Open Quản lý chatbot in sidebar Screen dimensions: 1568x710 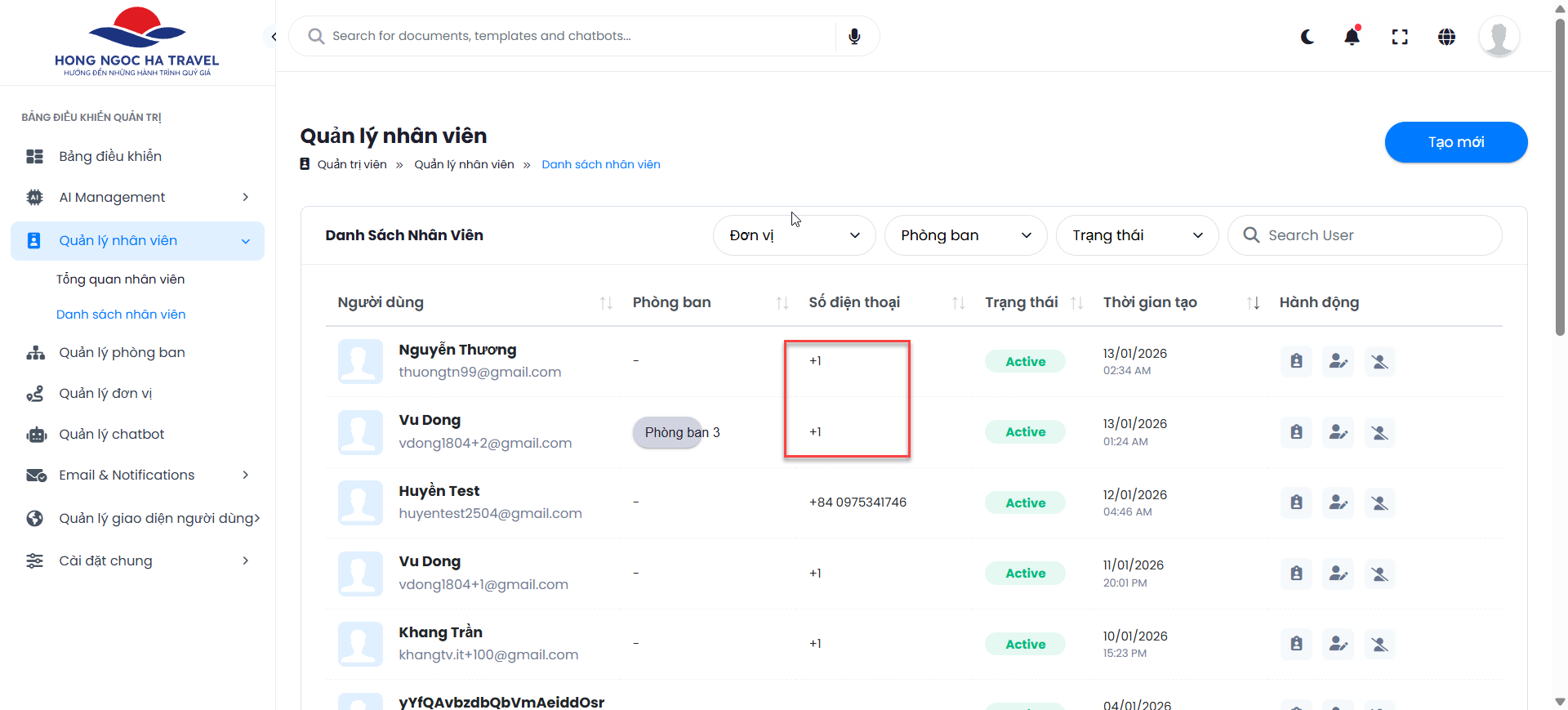pos(112,434)
